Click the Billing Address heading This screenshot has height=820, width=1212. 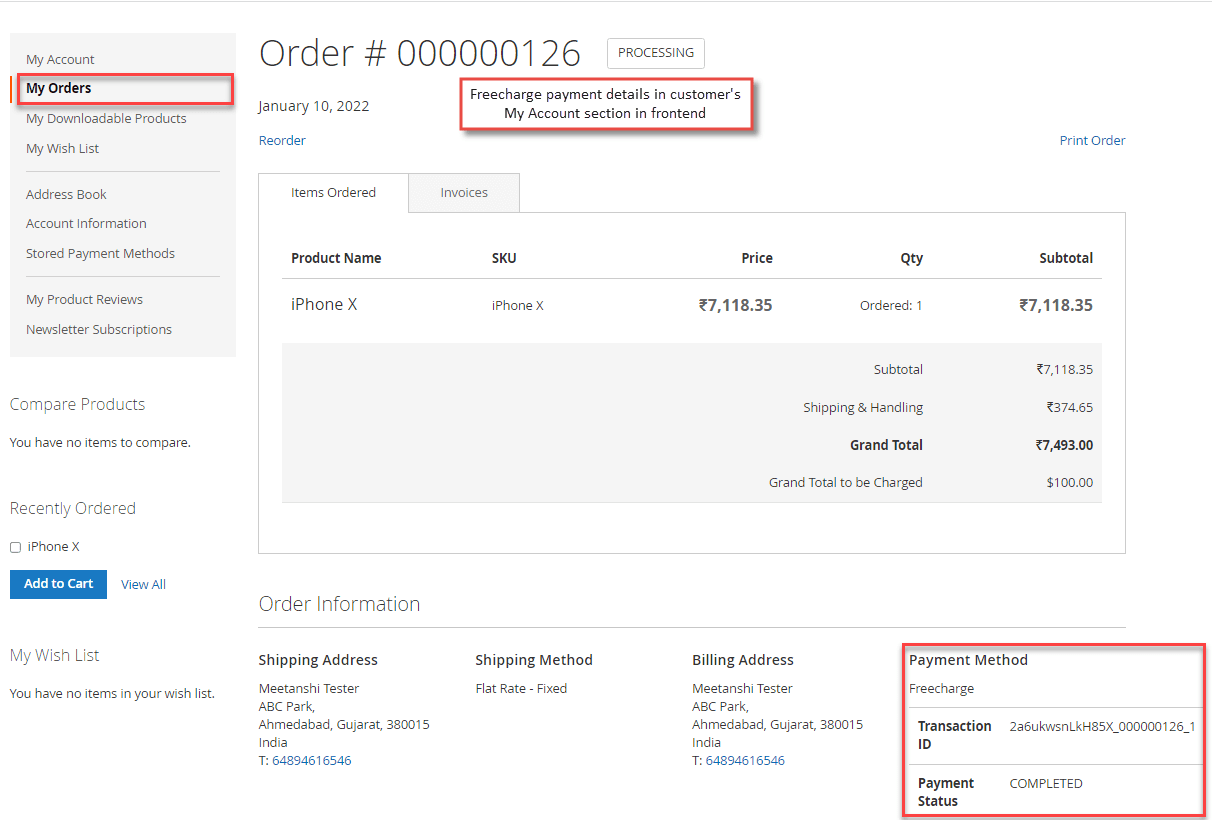coord(743,660)
